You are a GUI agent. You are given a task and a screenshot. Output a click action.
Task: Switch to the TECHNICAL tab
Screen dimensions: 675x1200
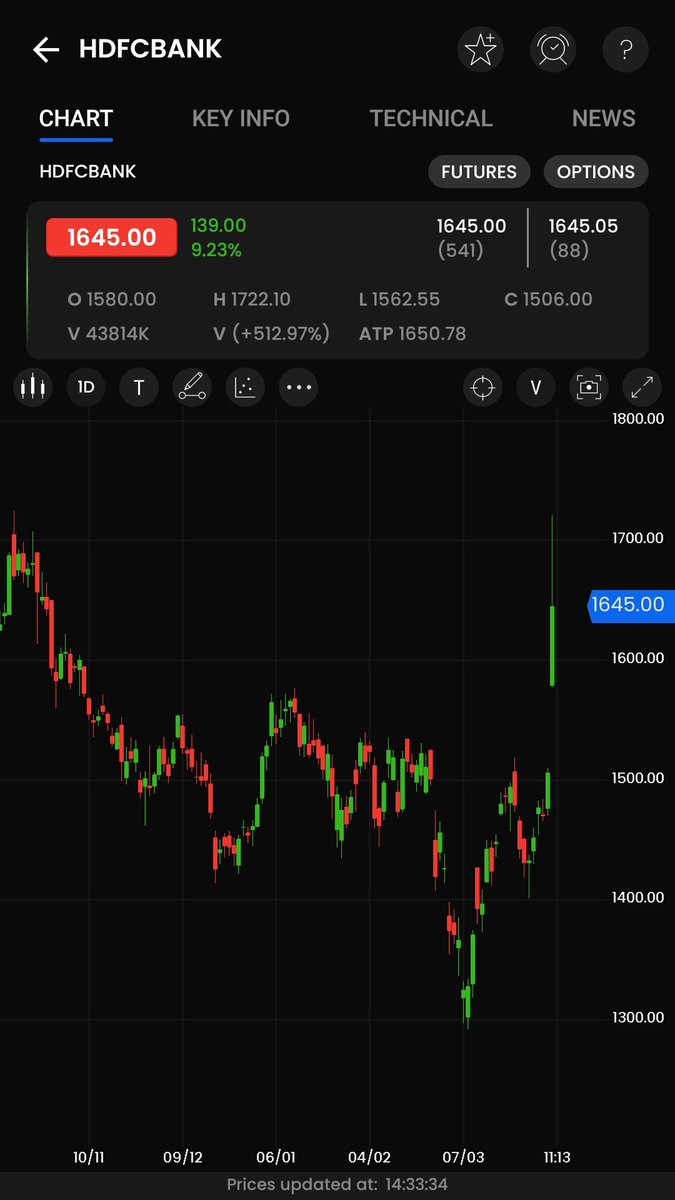pos(431,118)
